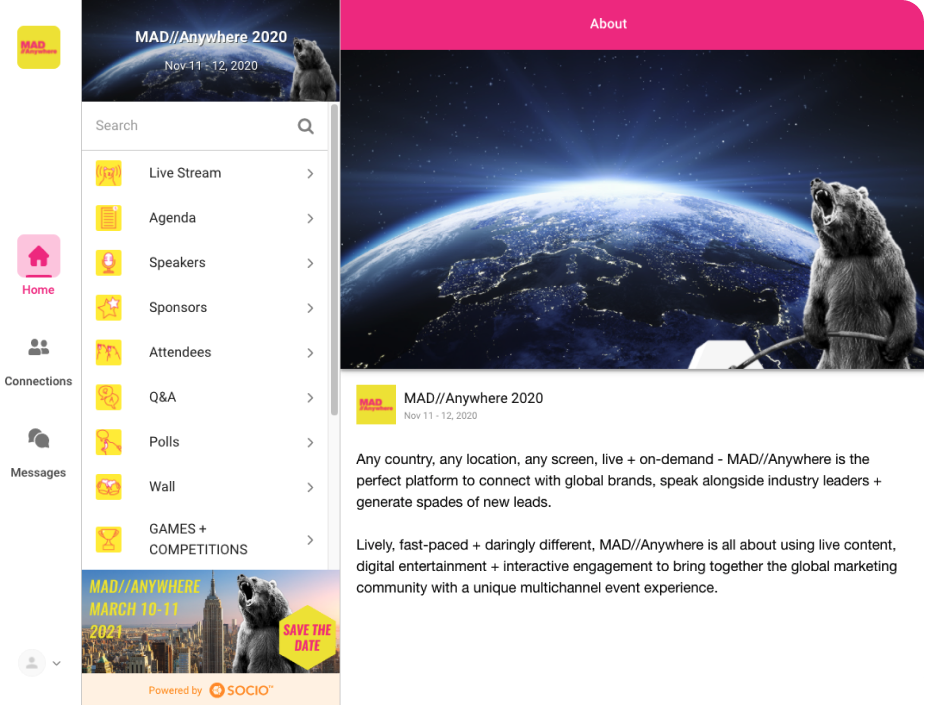
Task: Expand the profile menu chevron
Action: [x=57, y=663]
